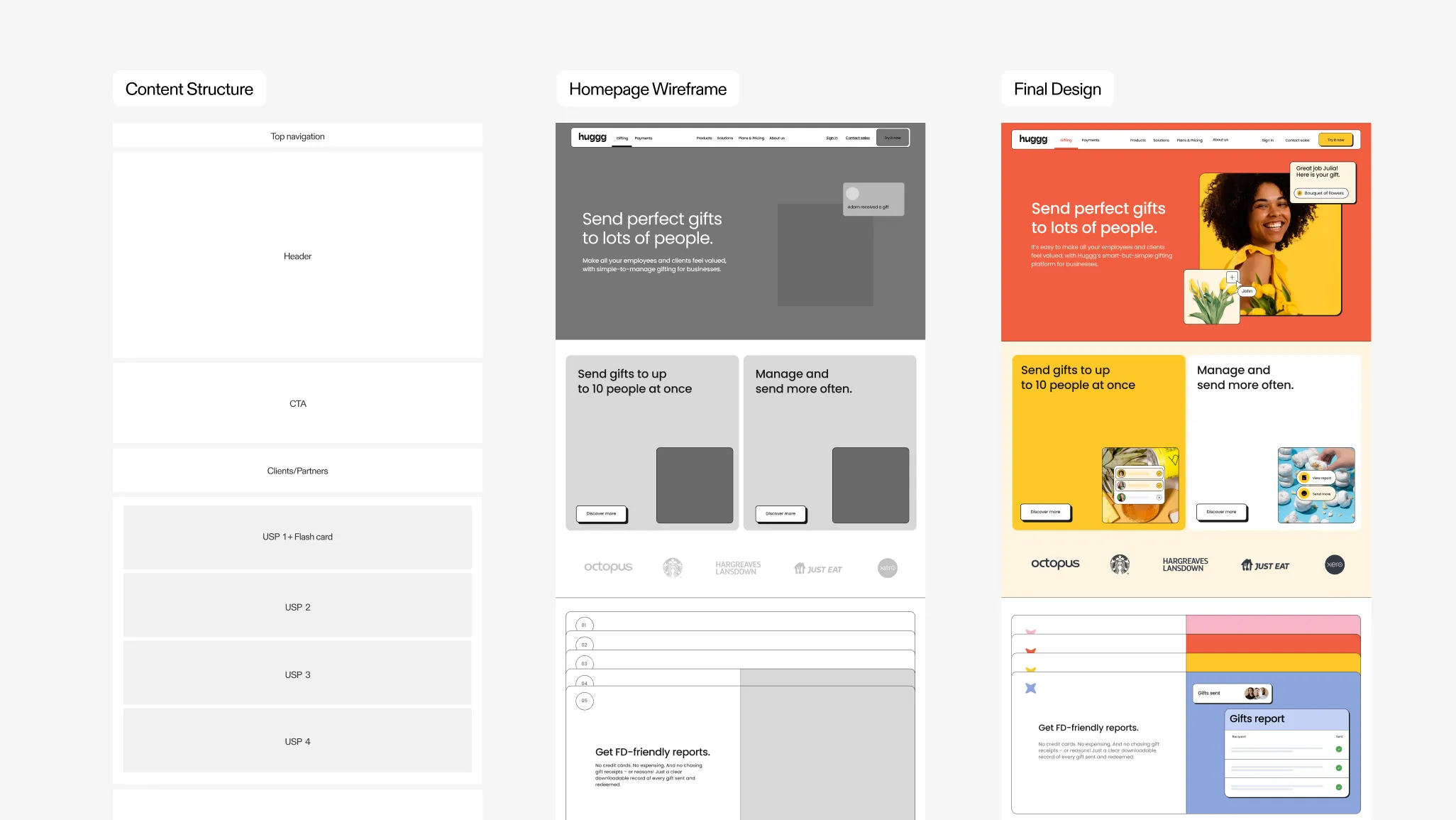
Task: Click the grey Xero logo in the wireframe
Action: pyautogui.click(x=888, y=568)
